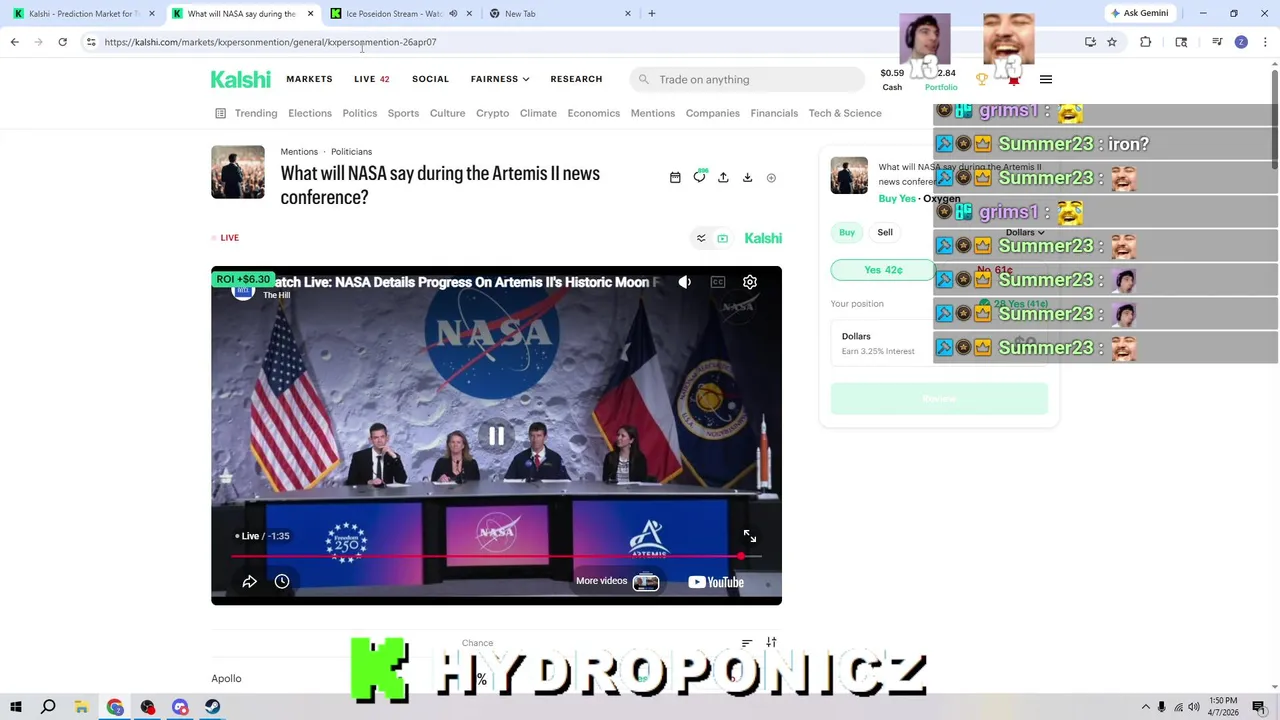
Task: Select the Trending category
Action: [x=256, y=113]
